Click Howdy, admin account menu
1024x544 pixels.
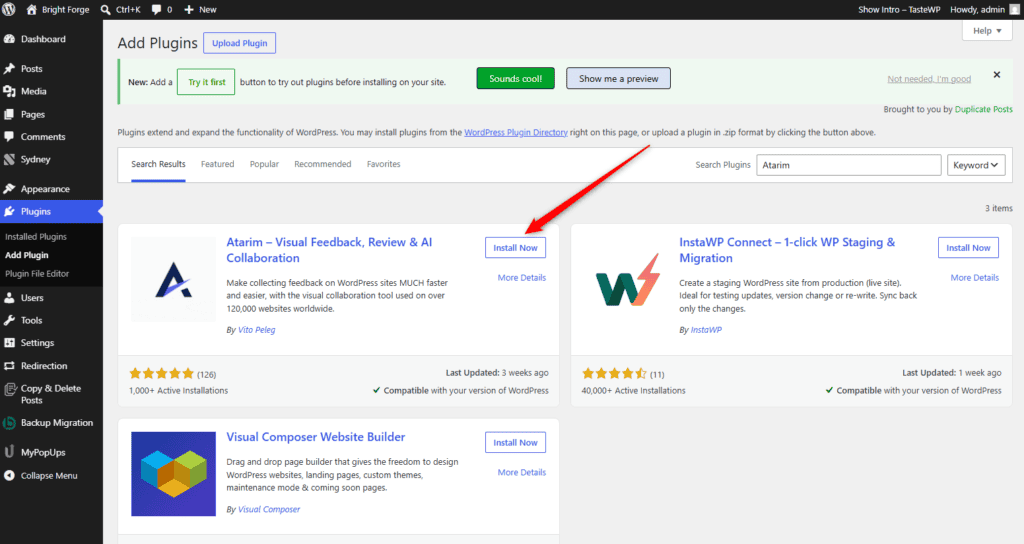coord(985,9)
